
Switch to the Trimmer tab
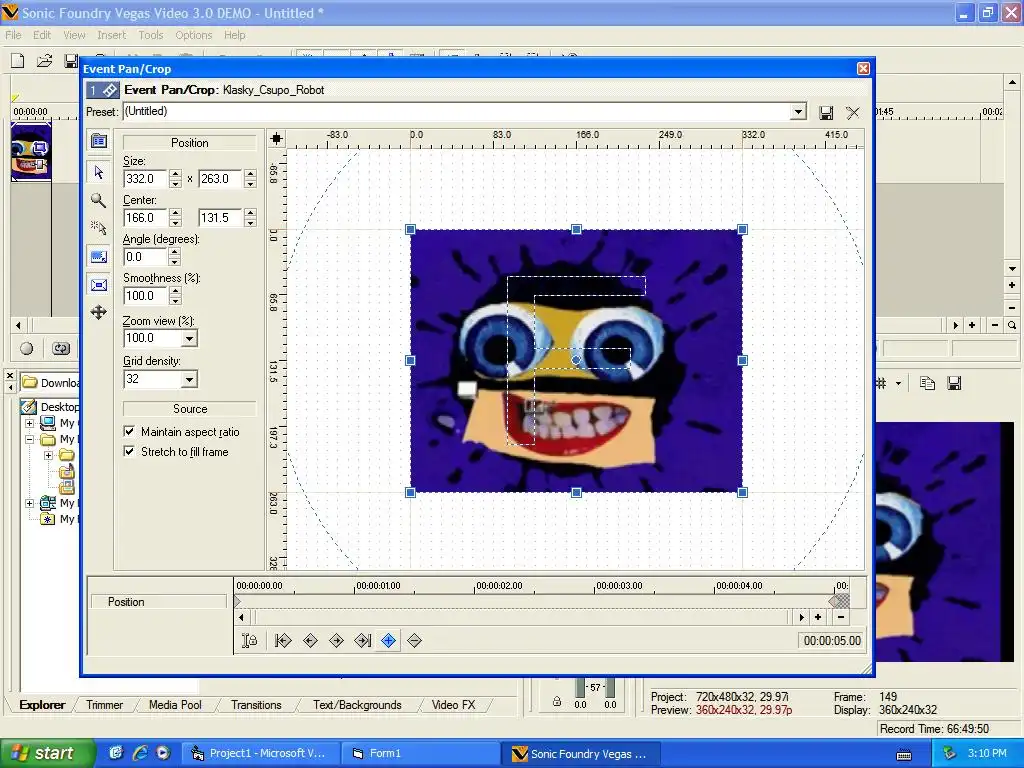point(104,705)
